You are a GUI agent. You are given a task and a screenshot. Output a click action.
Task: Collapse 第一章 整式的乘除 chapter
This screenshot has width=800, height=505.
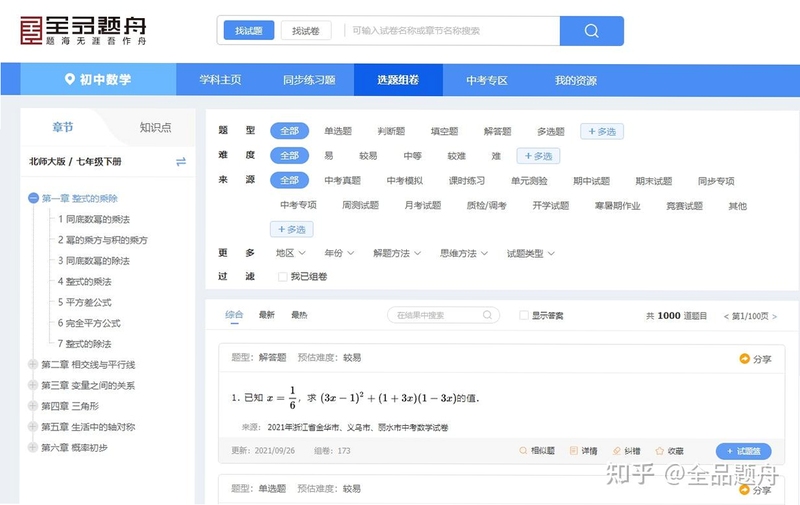[33, 198]
